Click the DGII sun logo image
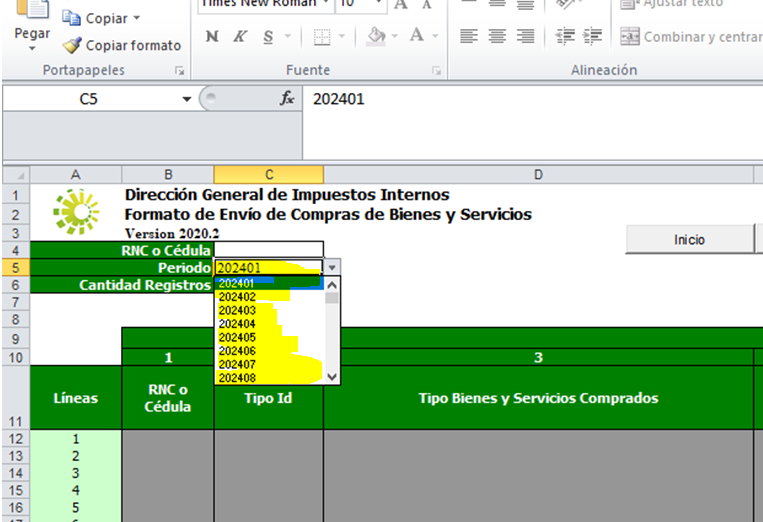The image size is (763, 522). [76, 212]
